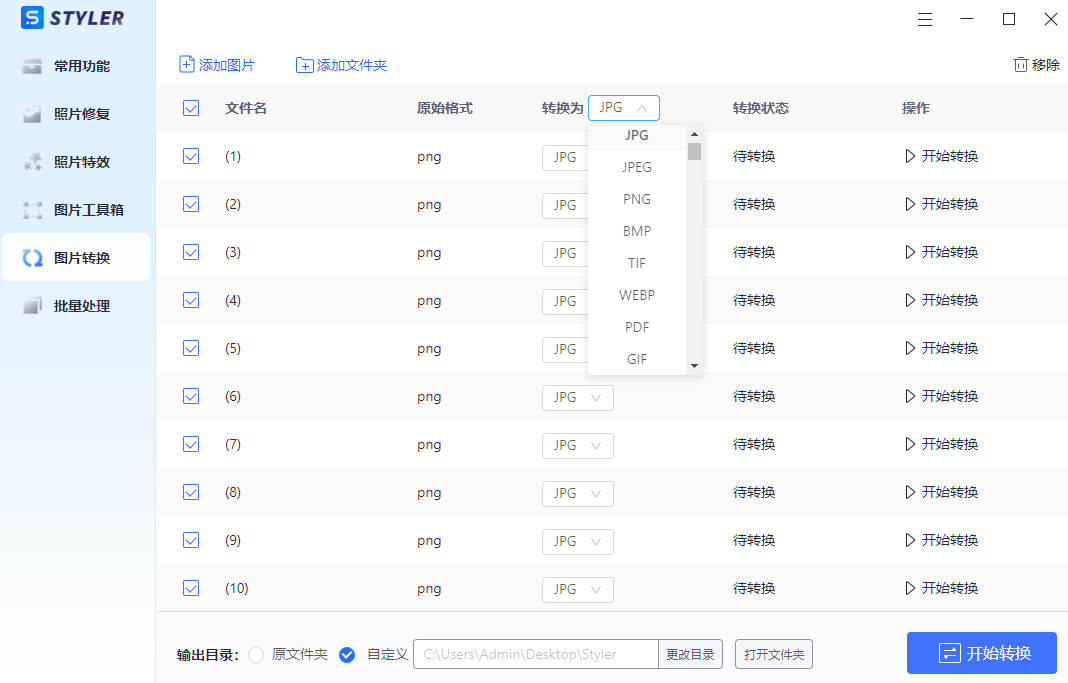Click the 移除 trash icon
This screenshot has width=1068, height=683.
(1020, 65)
